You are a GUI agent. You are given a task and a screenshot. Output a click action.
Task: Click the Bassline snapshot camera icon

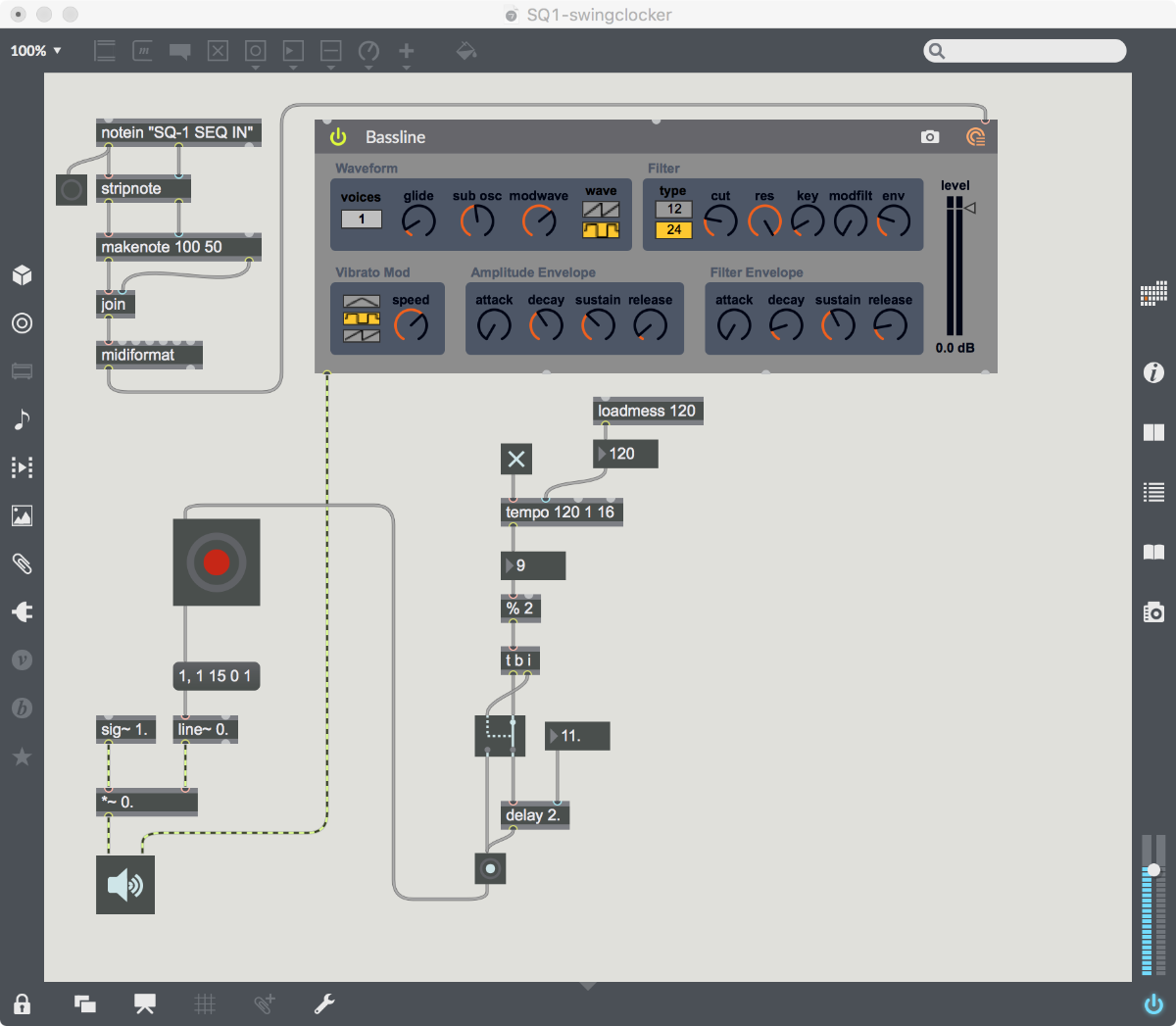[x=930, y=137]
